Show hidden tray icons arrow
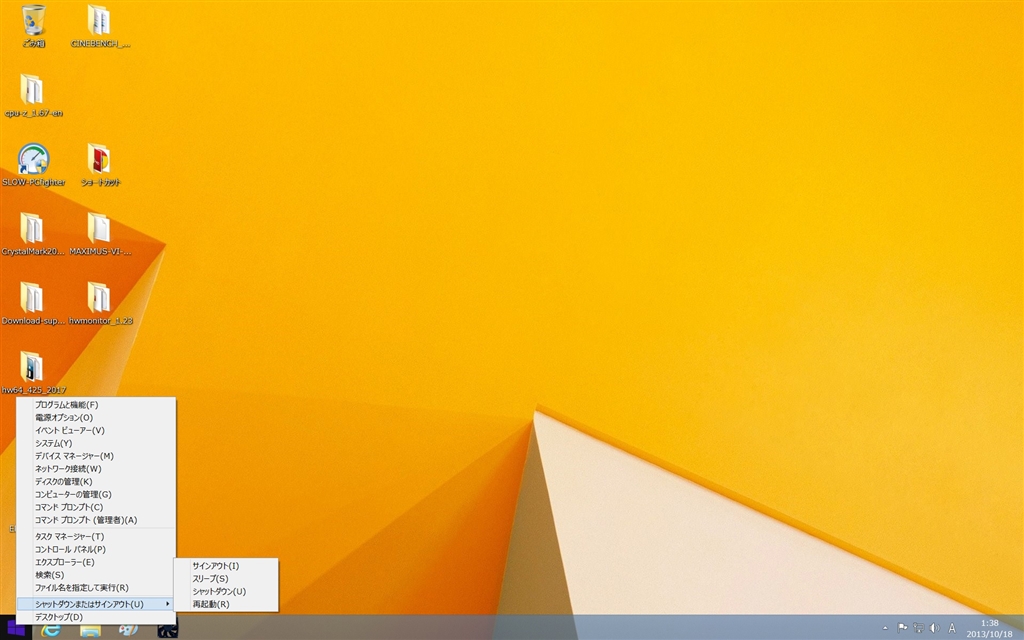 point(885,628)
